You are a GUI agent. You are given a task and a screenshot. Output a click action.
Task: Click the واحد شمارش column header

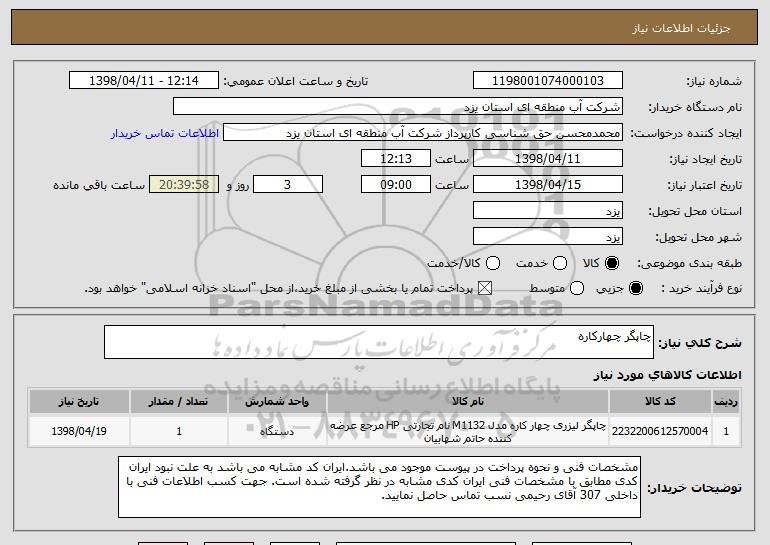277,402
